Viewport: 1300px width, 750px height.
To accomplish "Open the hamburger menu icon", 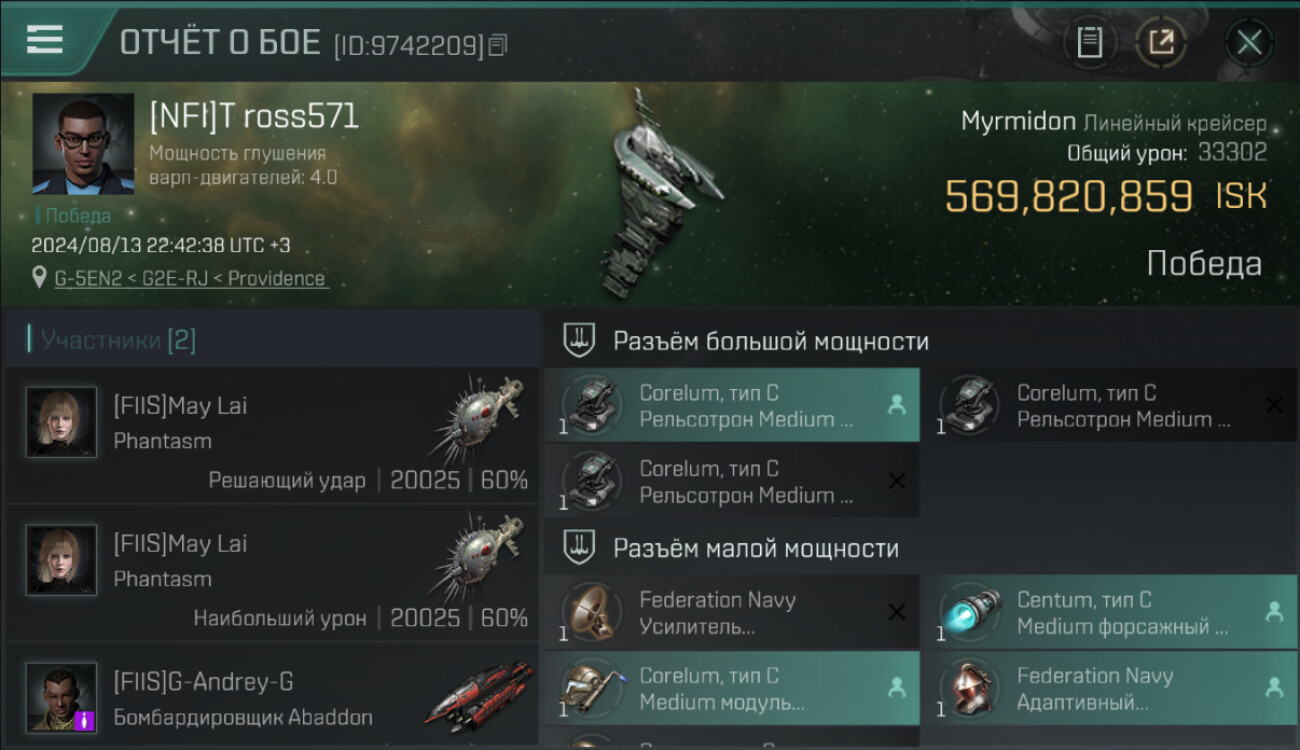I will (45, 39).
